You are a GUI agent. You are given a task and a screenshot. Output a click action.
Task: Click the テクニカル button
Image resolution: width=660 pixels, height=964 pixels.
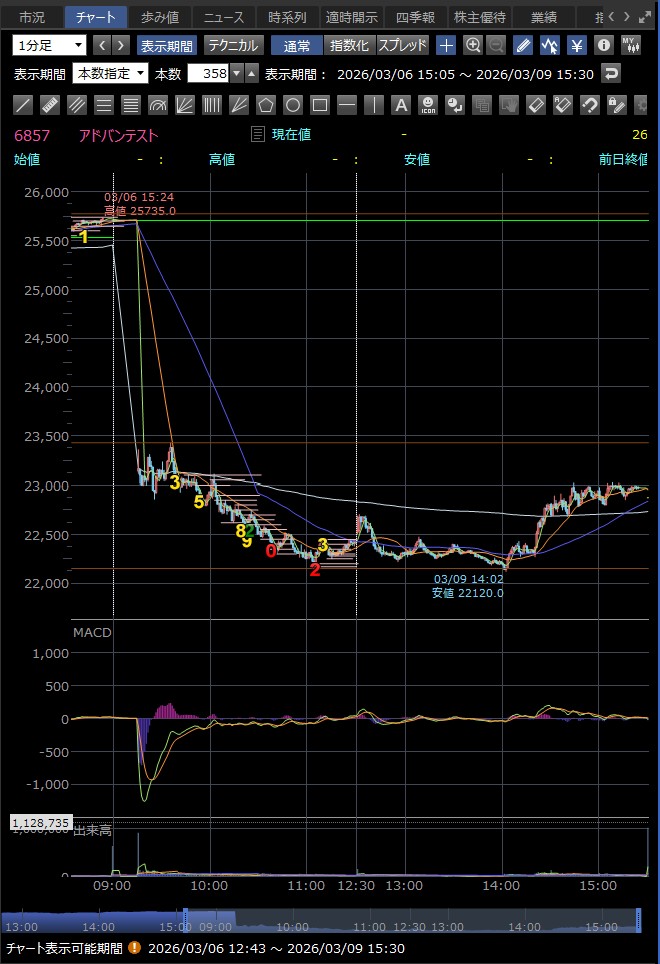(x=233, y=45)
